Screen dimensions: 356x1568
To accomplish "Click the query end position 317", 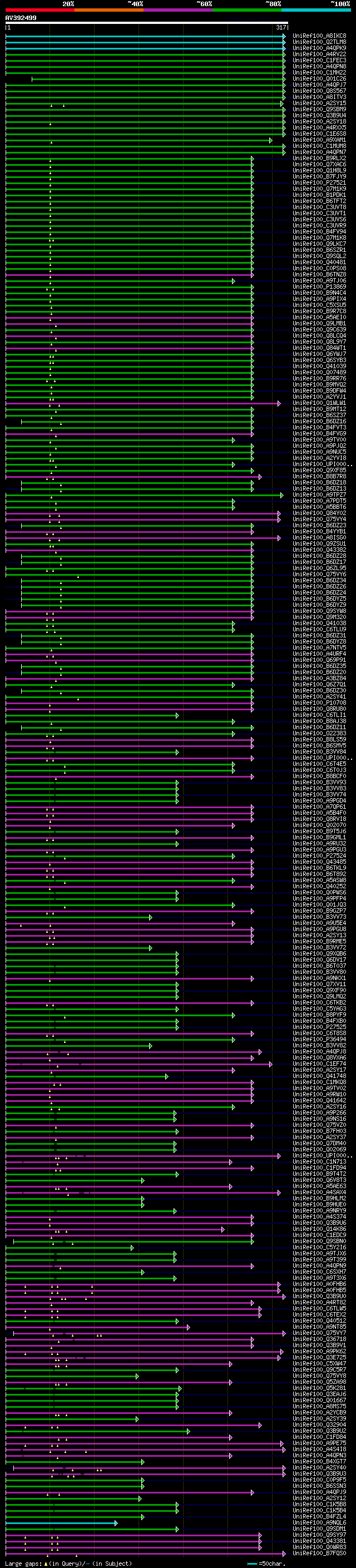I will point(280,27).
